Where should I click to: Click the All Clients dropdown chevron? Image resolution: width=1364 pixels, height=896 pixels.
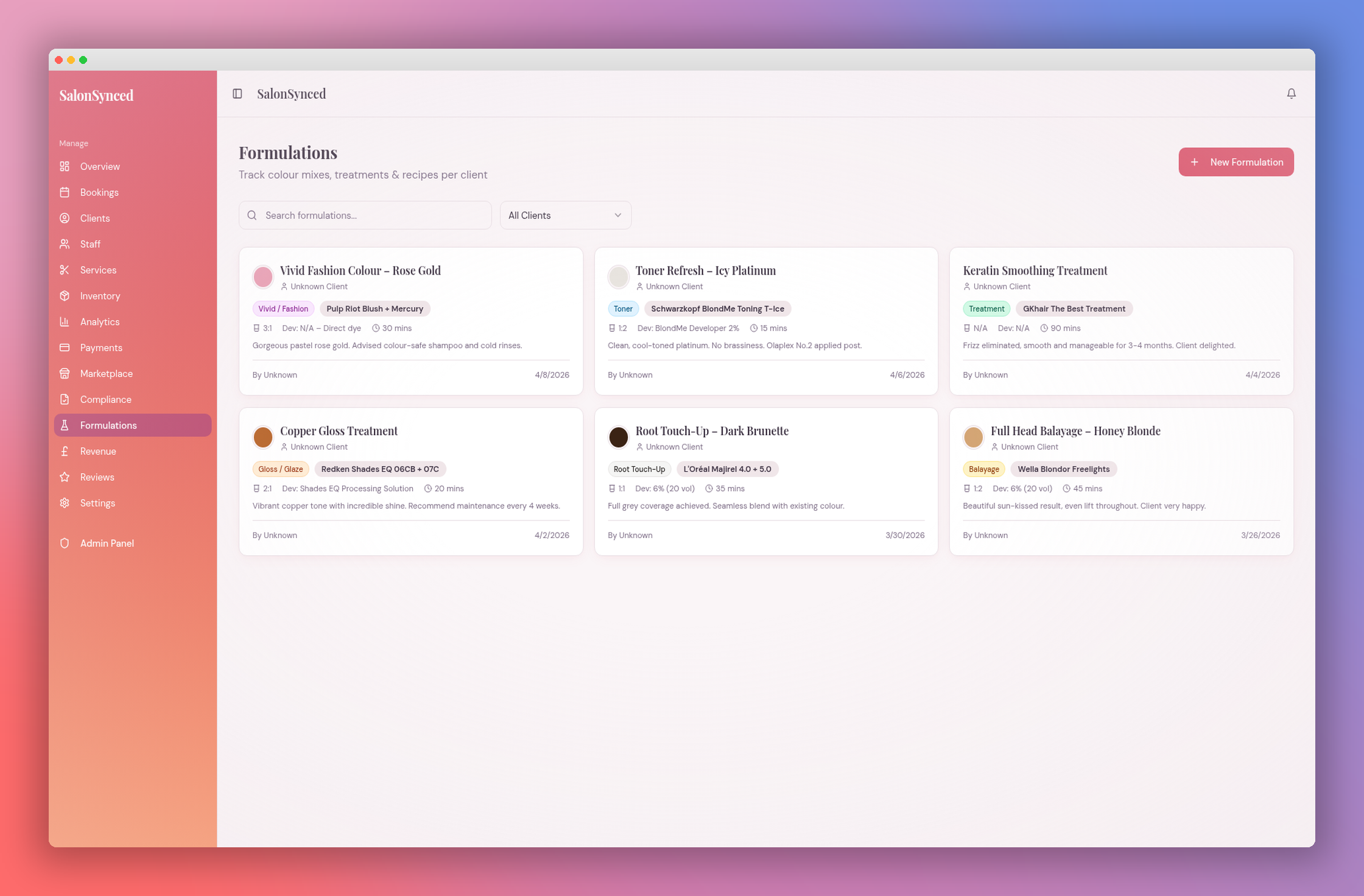(617, 215)
